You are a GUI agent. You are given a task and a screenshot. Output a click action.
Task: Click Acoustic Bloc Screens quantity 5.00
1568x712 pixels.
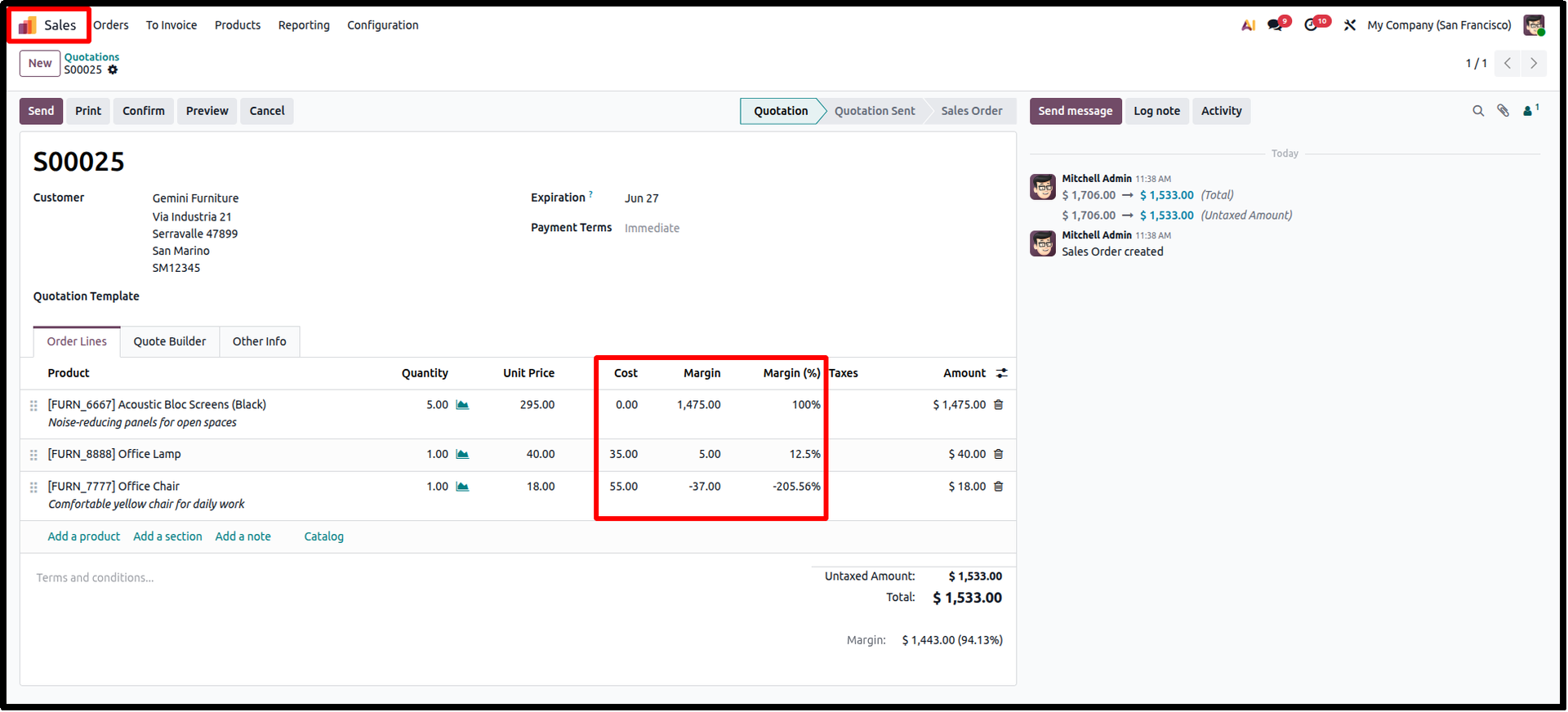[437, 405]
